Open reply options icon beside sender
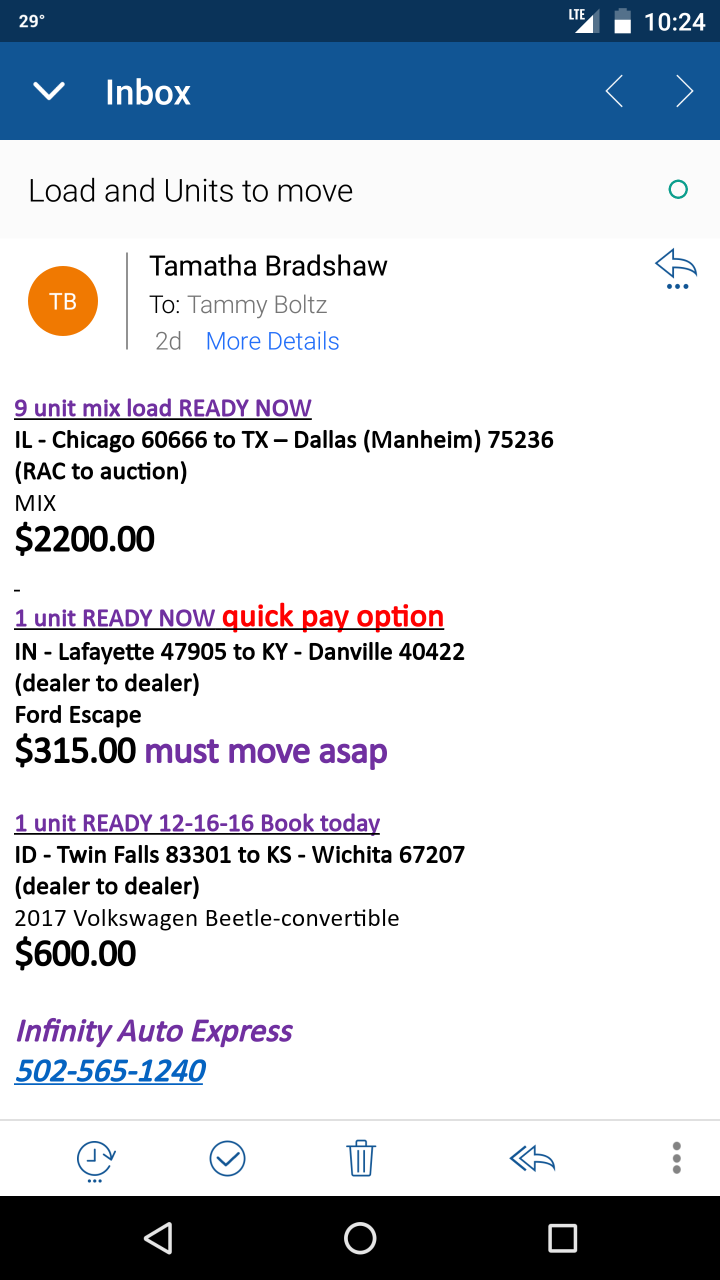 [x=676, y=270]
